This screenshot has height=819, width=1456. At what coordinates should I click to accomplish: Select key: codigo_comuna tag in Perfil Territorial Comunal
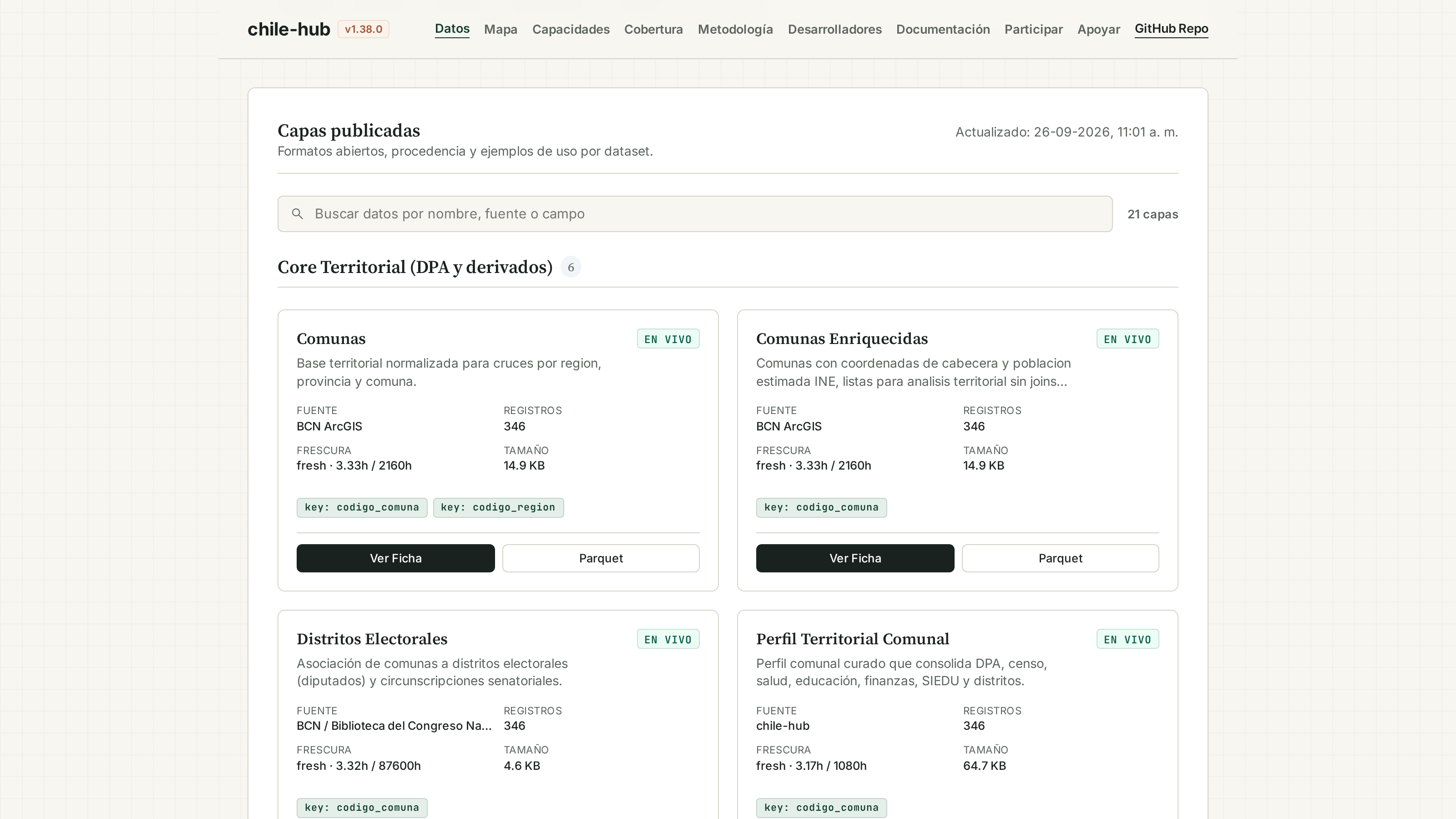coord(821,808)
